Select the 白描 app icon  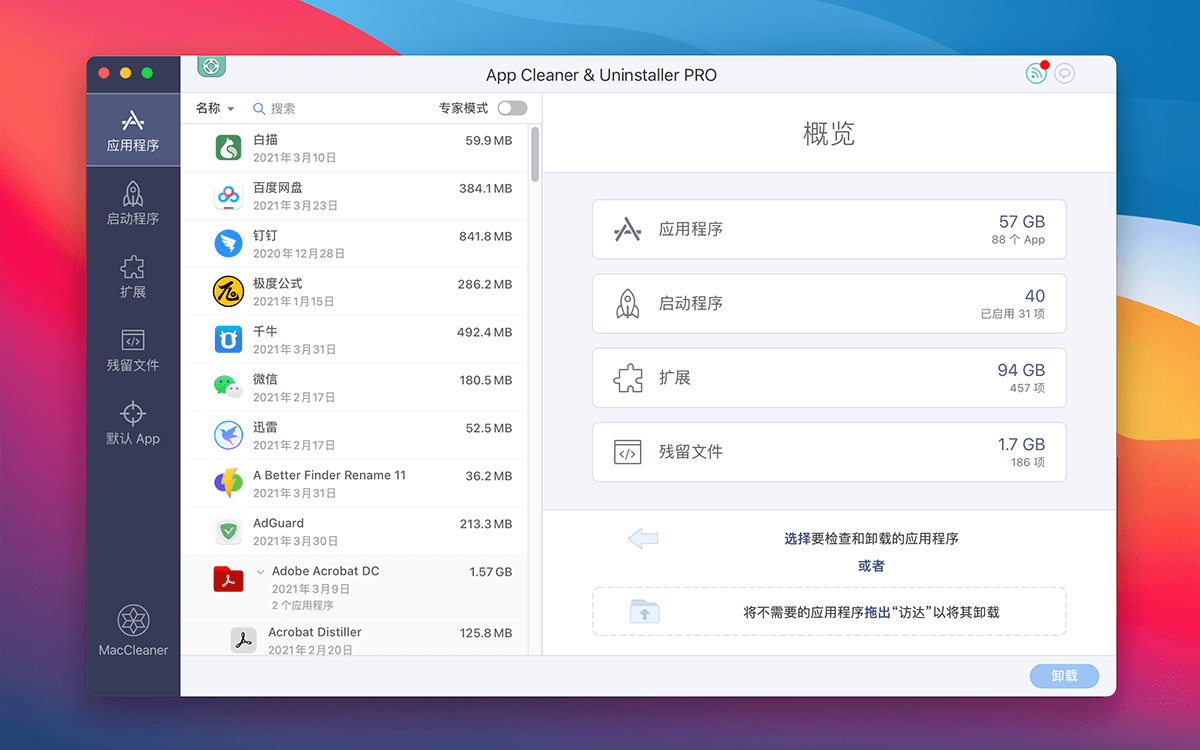coord(229,148)
